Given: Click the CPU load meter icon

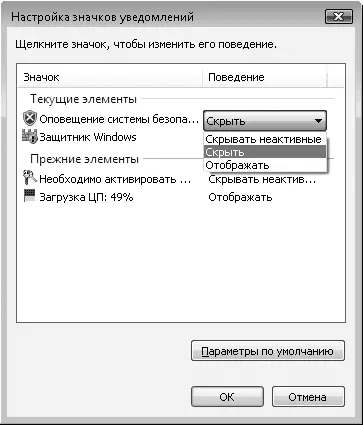Looking at the screenshot, I should click(29, 196).
